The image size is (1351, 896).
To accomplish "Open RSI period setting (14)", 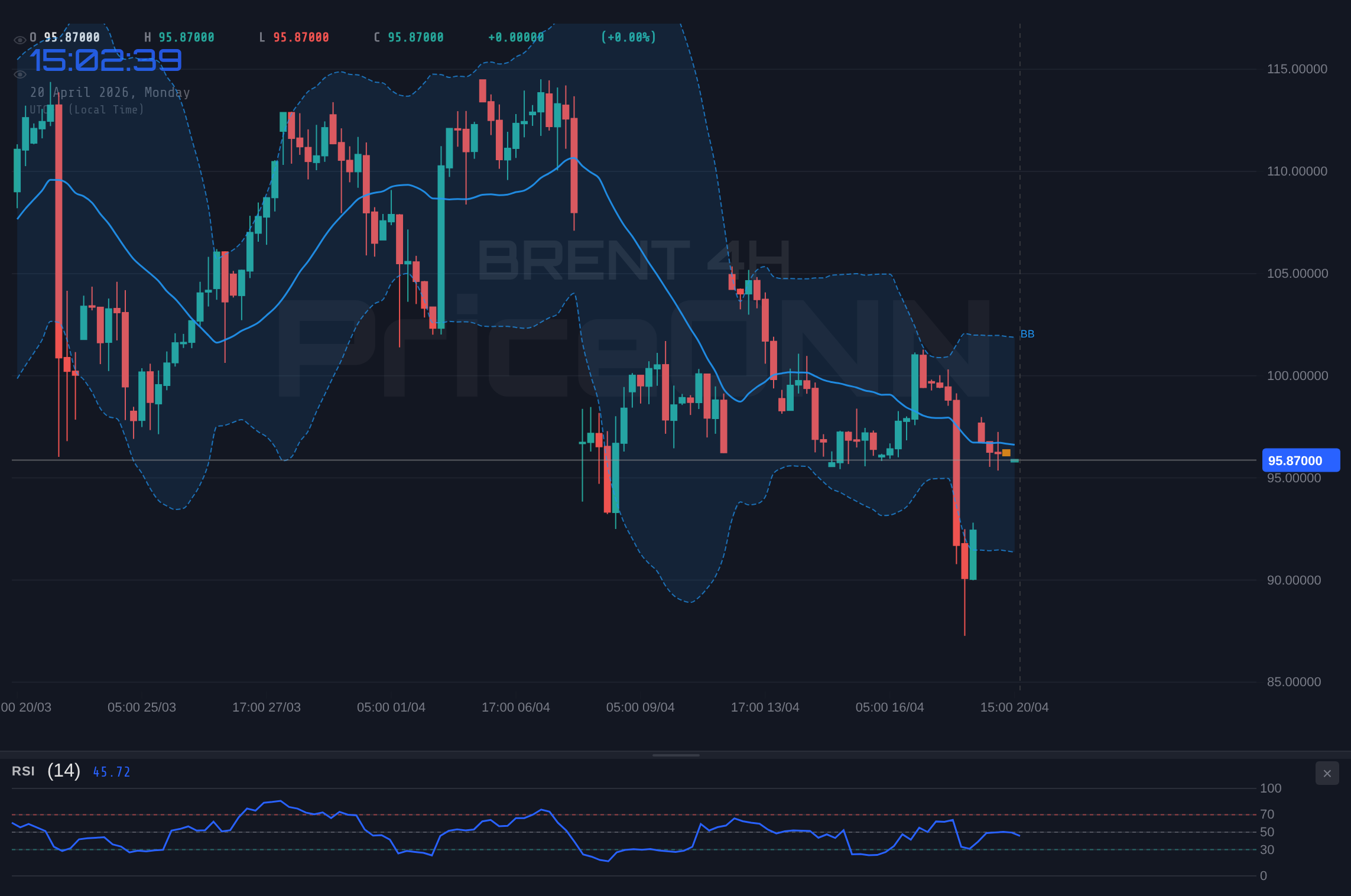I will coord(64,771).
